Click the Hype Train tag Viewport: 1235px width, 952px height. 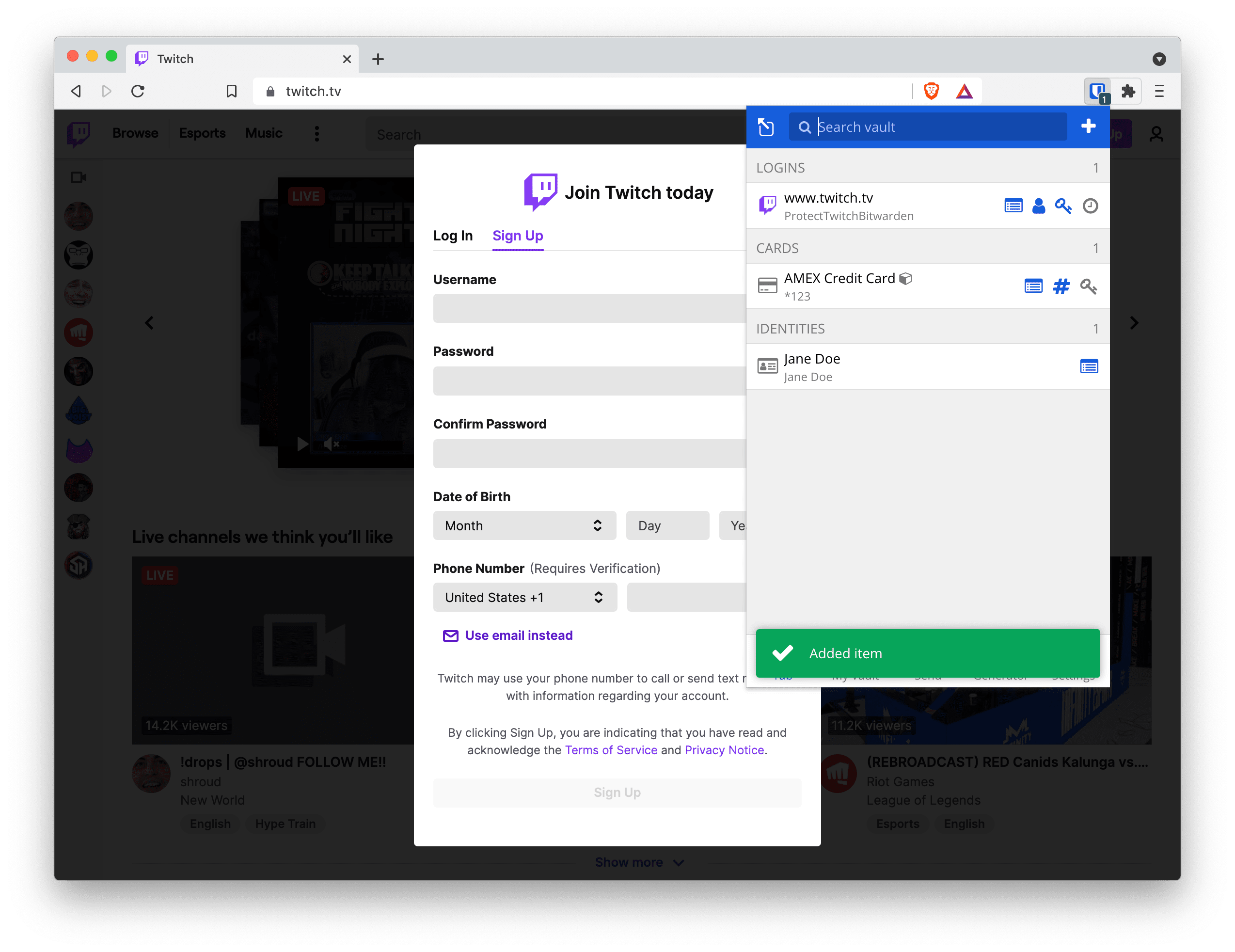coord(285,824)
